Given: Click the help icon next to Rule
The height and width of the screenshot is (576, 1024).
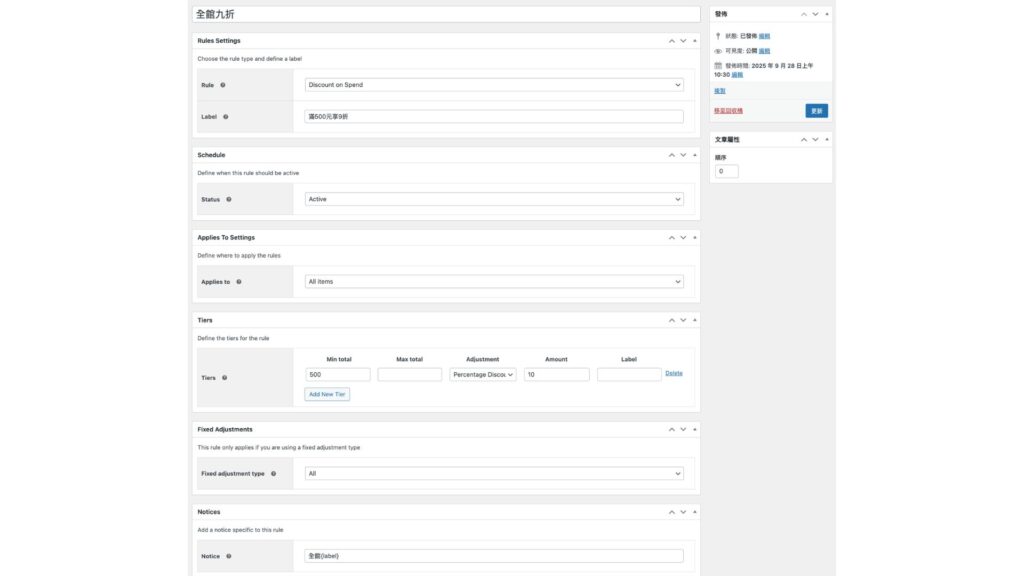Looking at the screenshot, I should coord(223,85).
